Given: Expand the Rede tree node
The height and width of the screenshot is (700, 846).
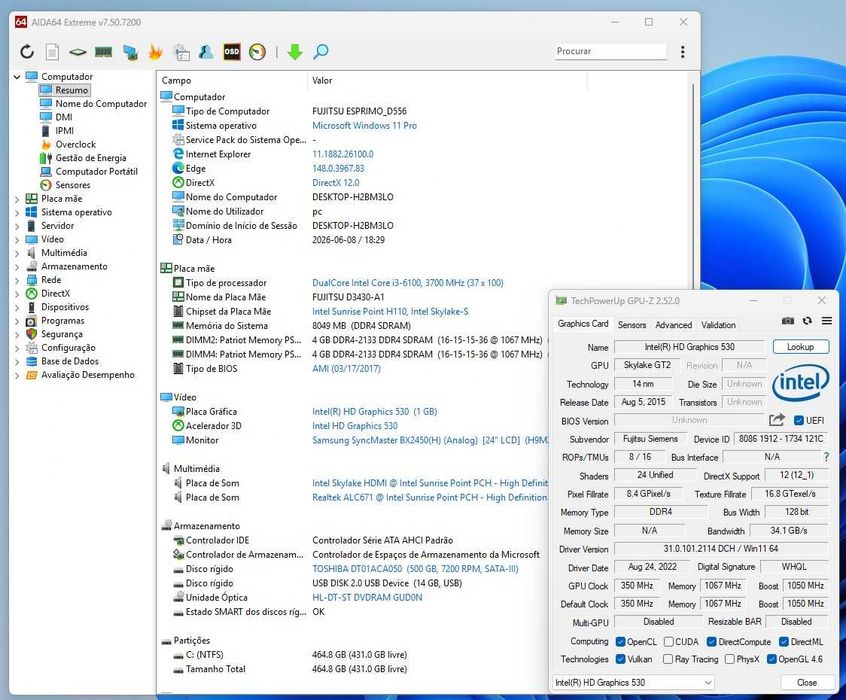Looking at the screenshot, I should point(17,280).
